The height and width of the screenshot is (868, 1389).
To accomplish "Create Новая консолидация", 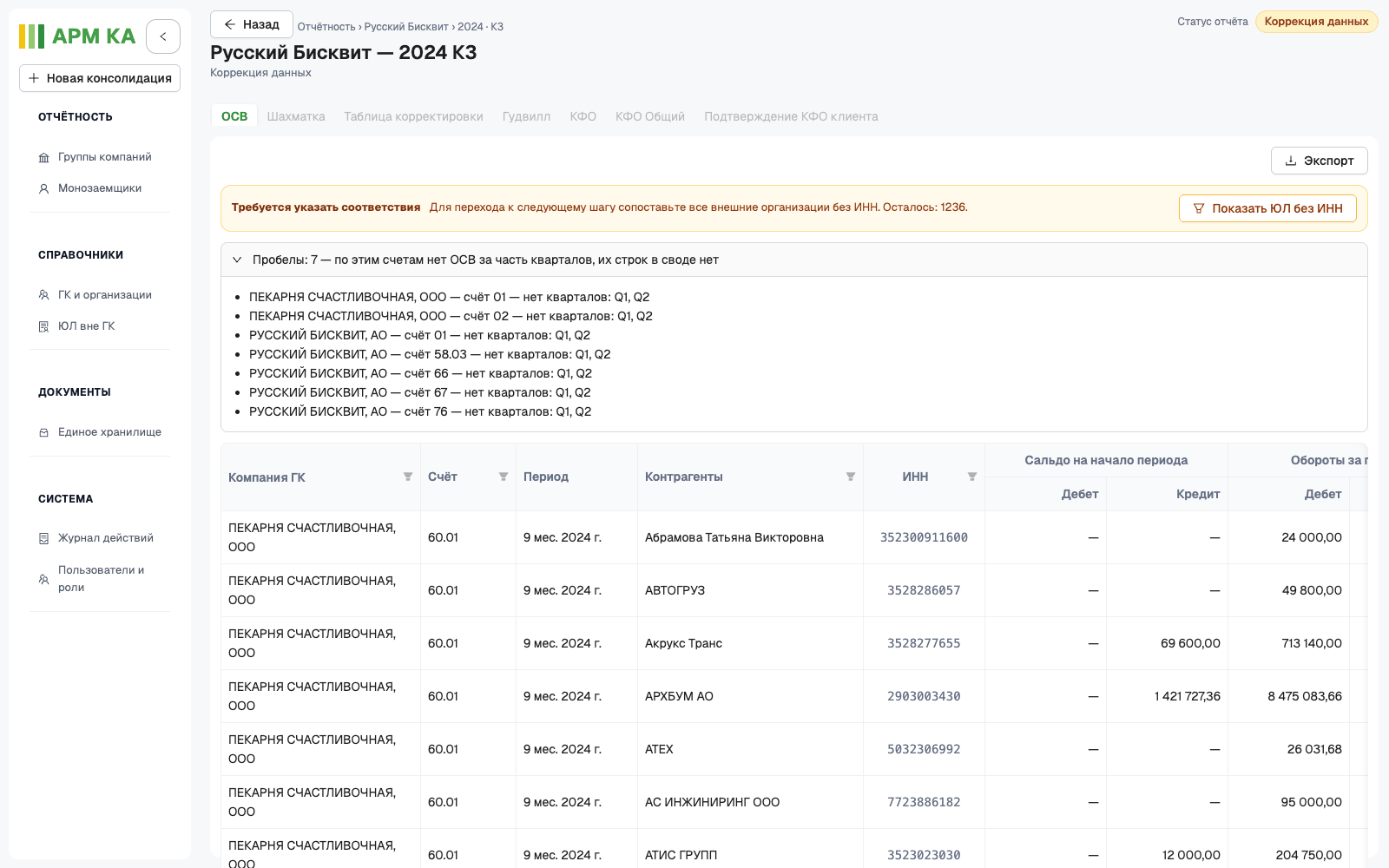I will point(100,78).
